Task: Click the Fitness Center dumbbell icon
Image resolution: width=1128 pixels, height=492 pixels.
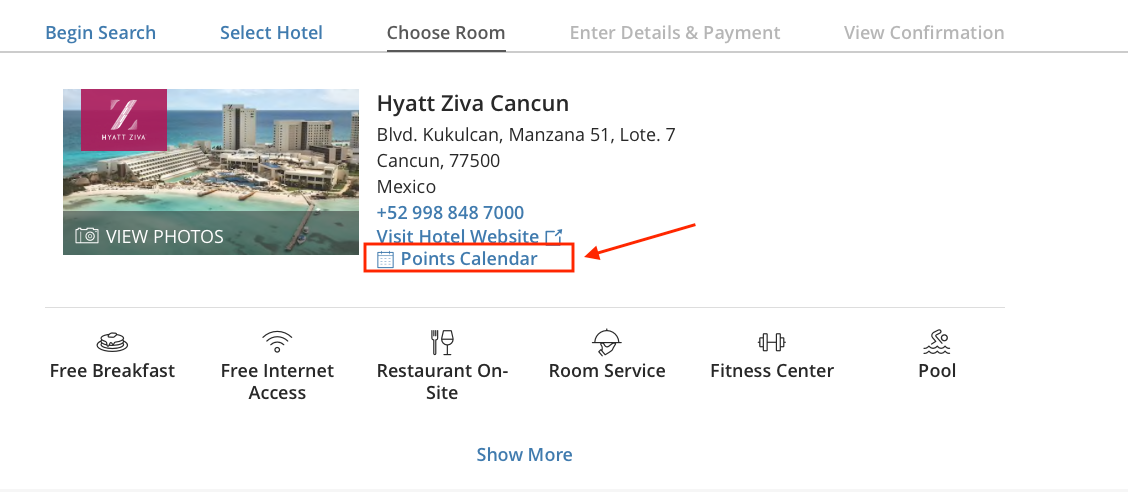Action: tap(772, 342)
